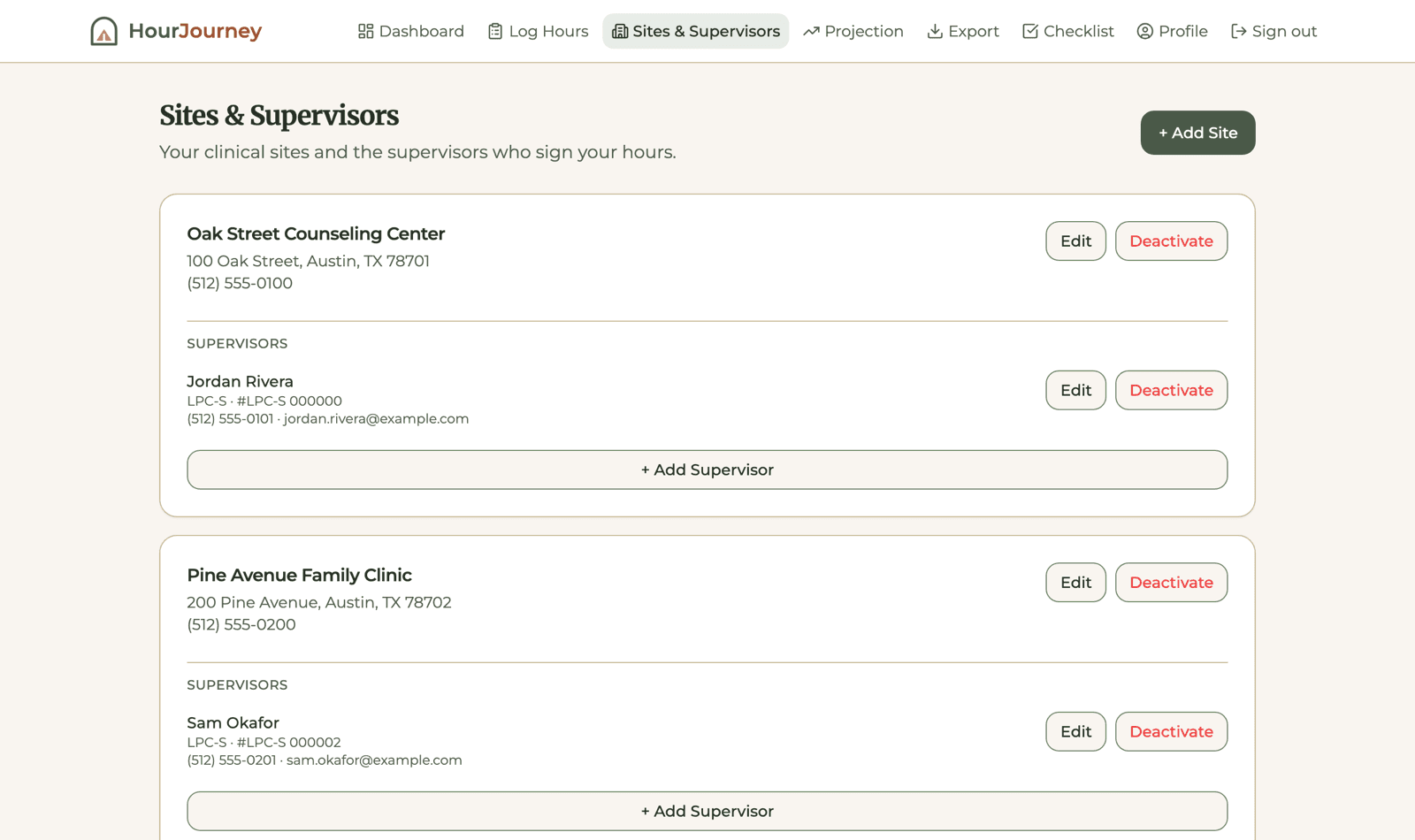Click the address 100 Oak Street, Austin

(x=308, y=261)
